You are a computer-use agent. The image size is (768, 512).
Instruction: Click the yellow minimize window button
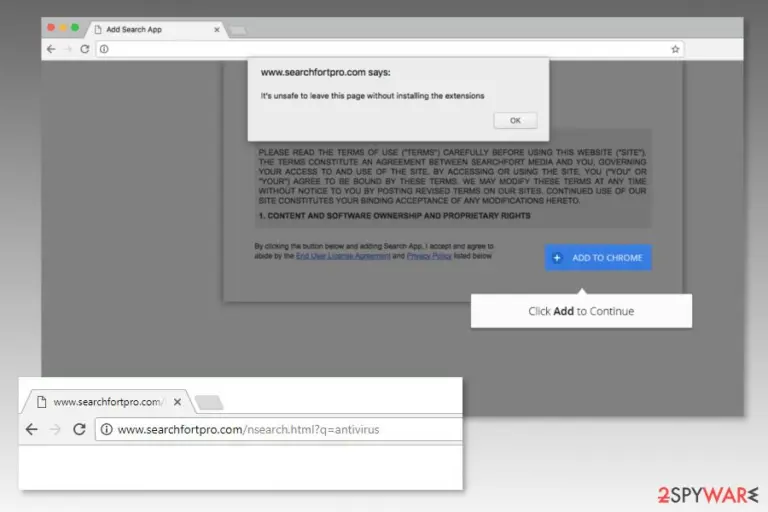63,27
